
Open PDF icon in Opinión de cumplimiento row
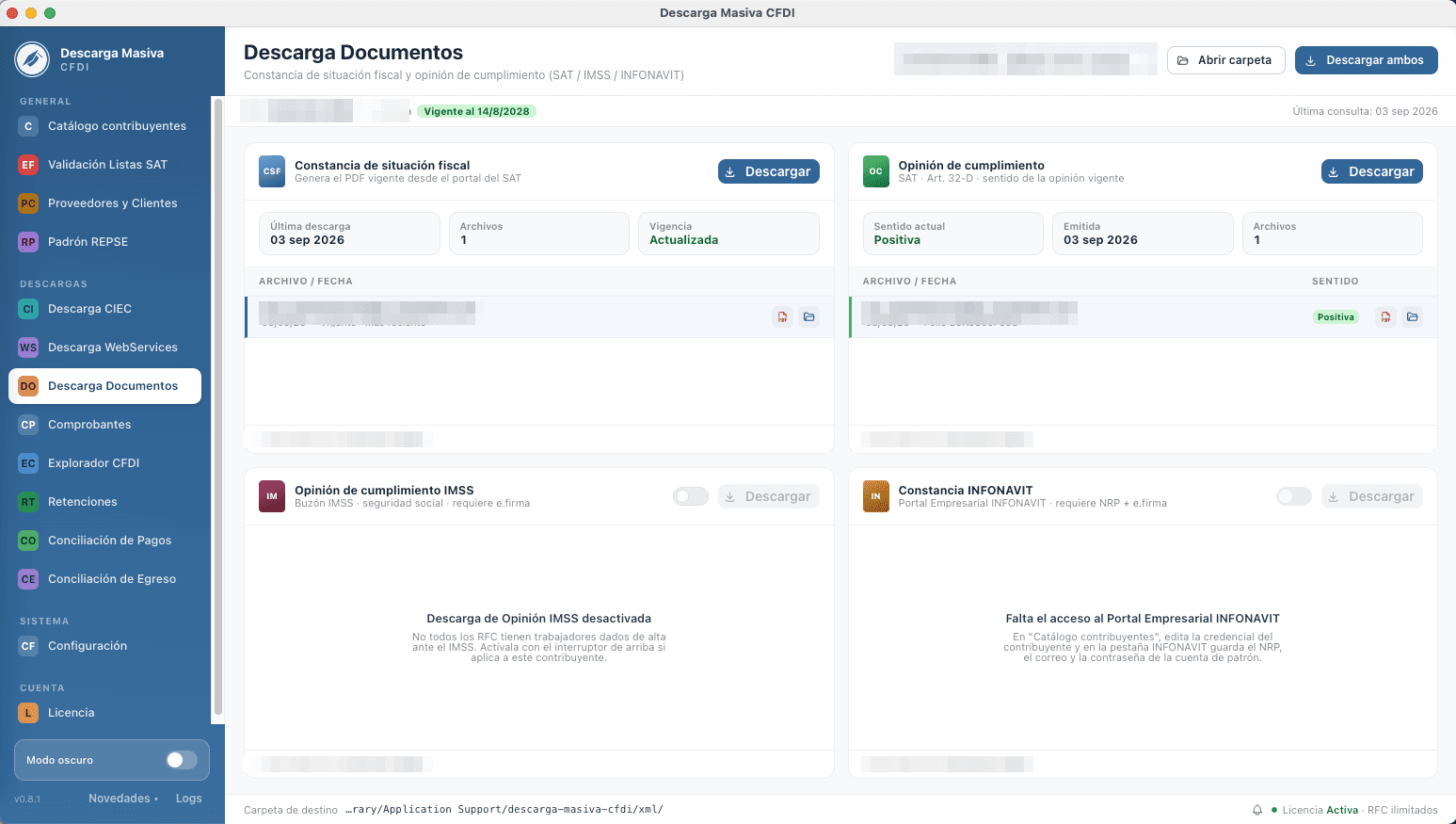[x=1385, y=317]
